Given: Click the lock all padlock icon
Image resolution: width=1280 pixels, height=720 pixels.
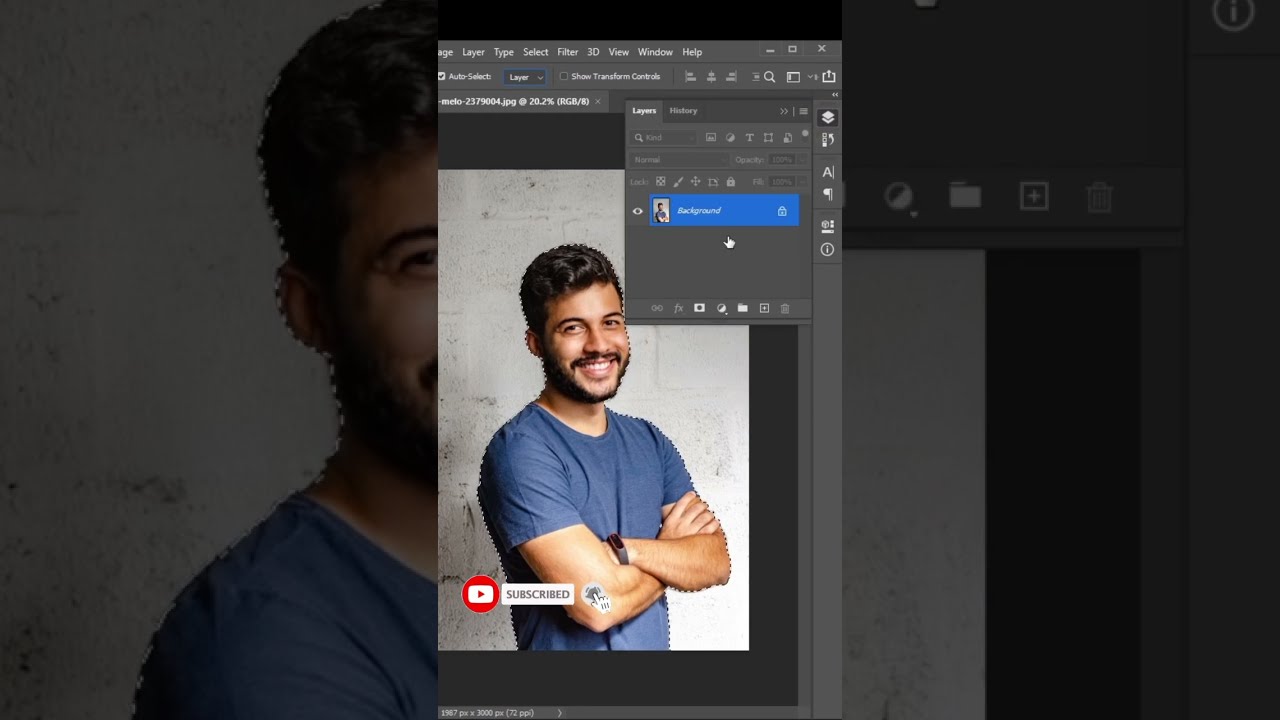Looking at the screenshot, I should tap(730, 182).
